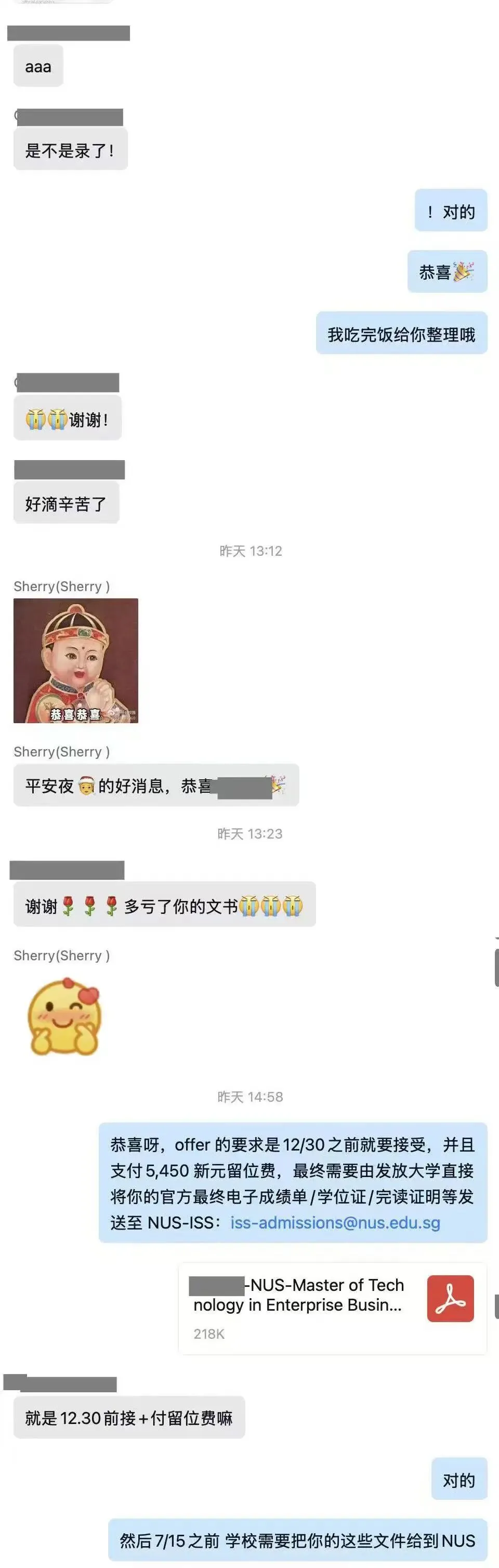The width and height of the screenshot is (499, 1568).
Task: Open the 恭喜恭喜 baby sticker image
Action: click(x=76, y=660)
